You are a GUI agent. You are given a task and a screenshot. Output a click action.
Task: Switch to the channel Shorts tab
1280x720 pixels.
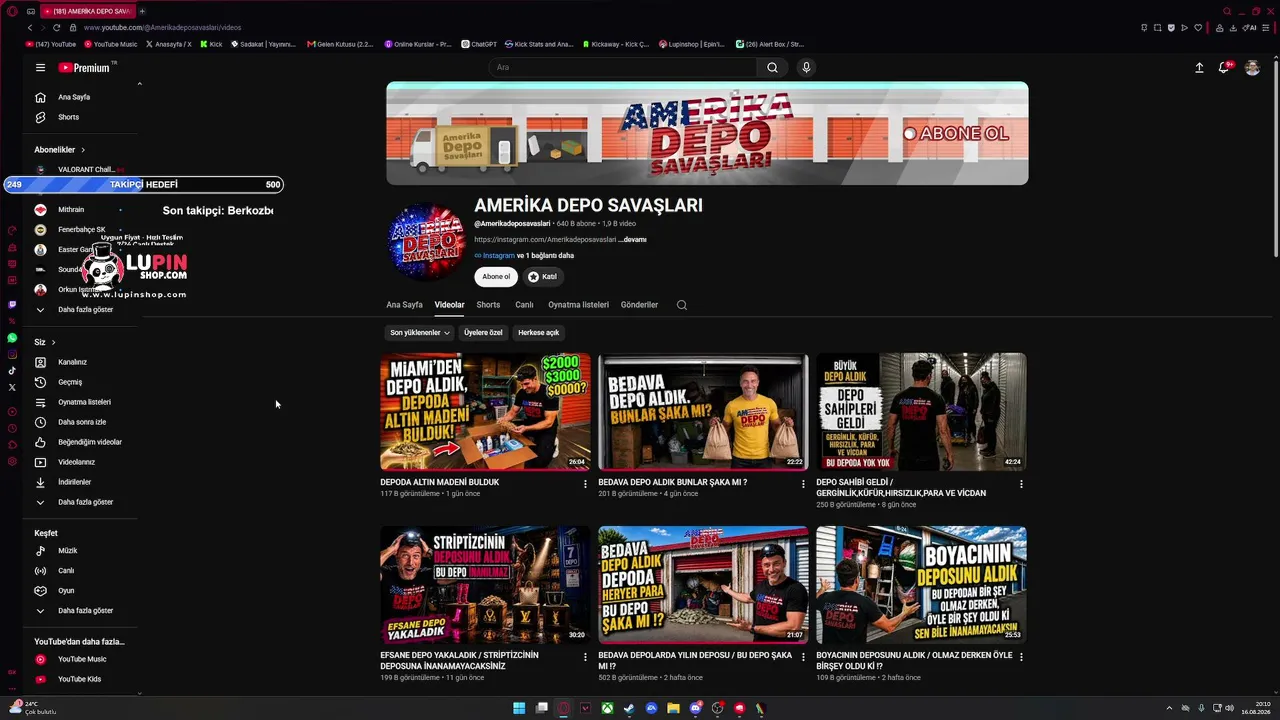(x=488, y=305)
